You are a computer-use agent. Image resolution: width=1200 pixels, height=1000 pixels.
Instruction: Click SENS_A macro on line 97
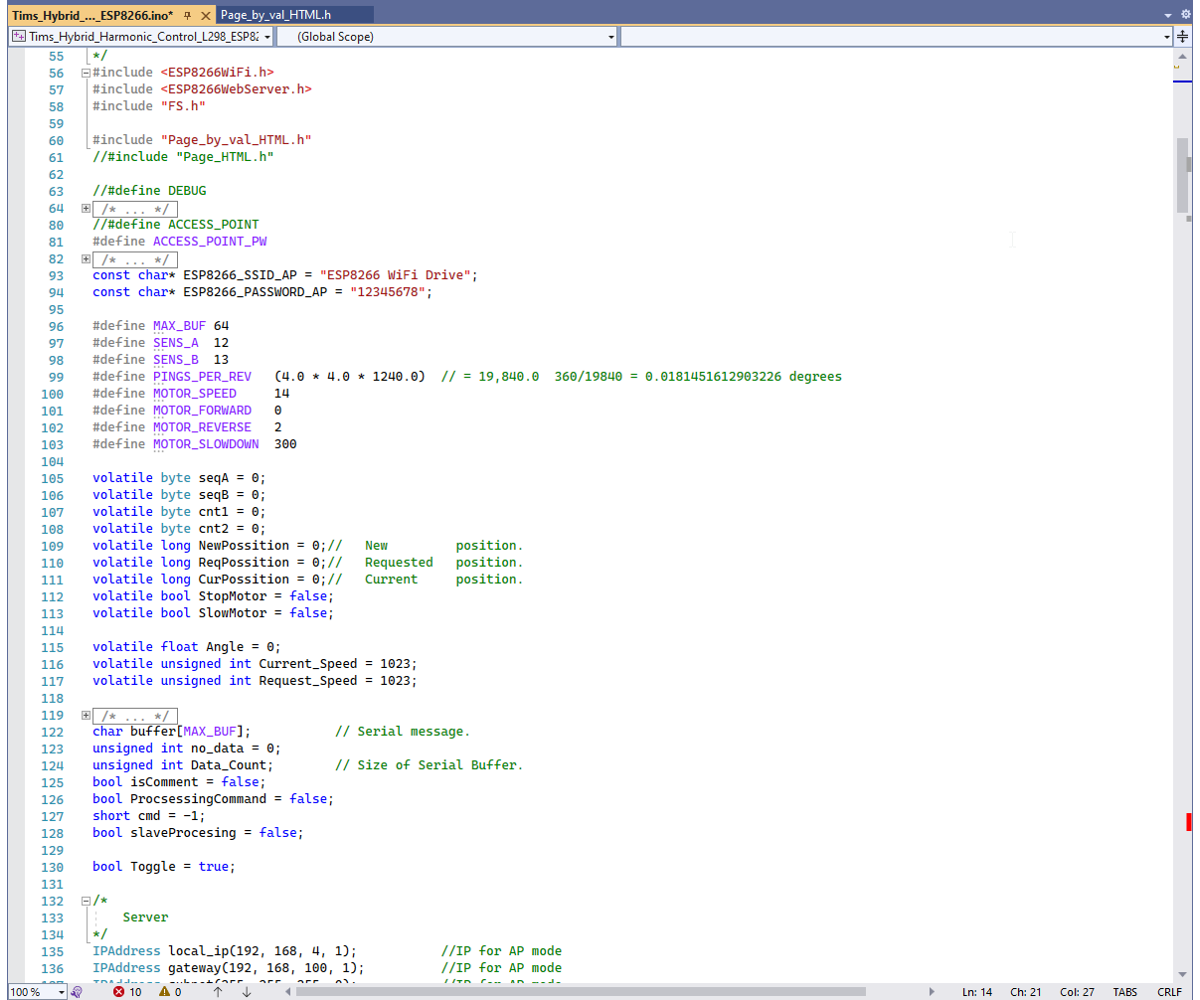pos(176,343)
